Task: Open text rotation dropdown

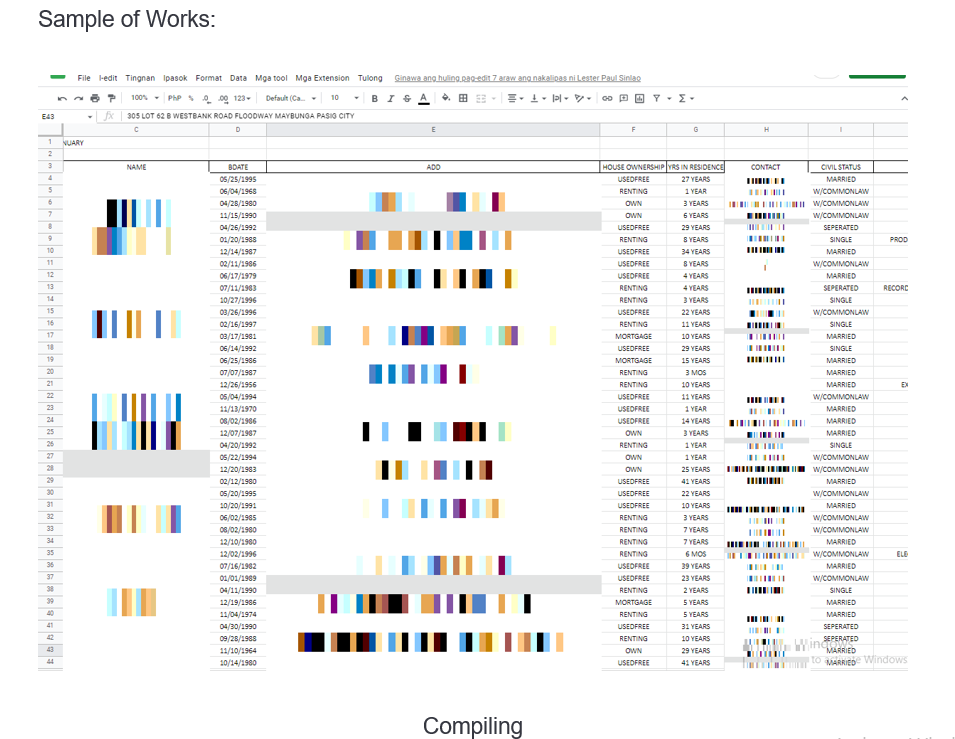Action: click(x=582, y=98)
